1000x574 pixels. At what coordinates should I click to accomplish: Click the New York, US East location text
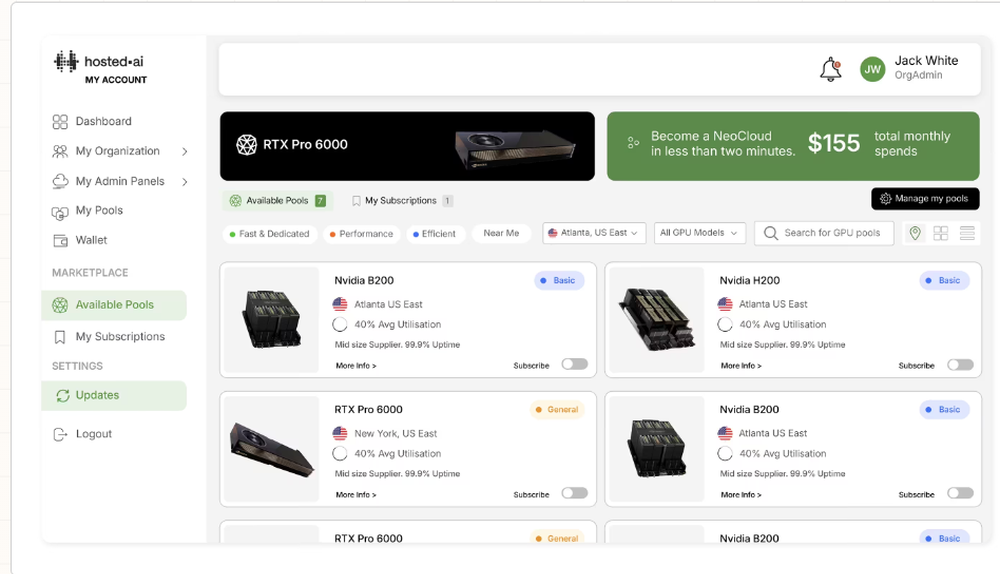click(395, 434)
